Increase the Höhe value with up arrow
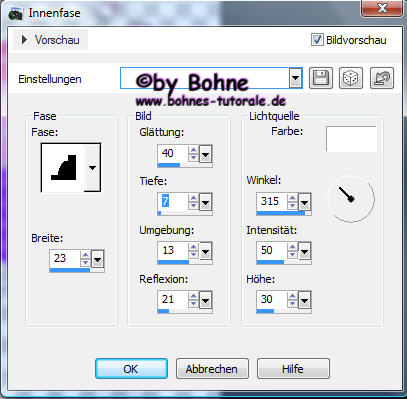The width and height of the screenshot is (407, 399). point(292,296)
